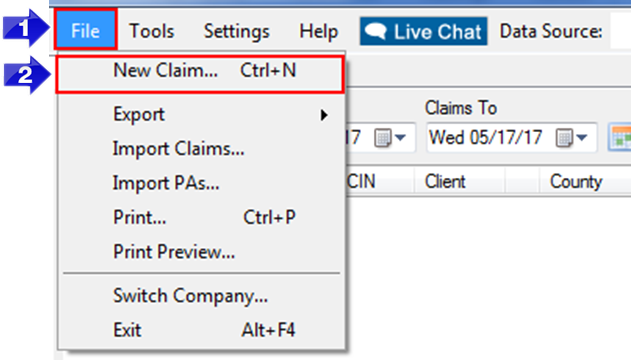631x360 pixels.
Task: Sort by the CIN column header
Action: click(x=361, y=181)
